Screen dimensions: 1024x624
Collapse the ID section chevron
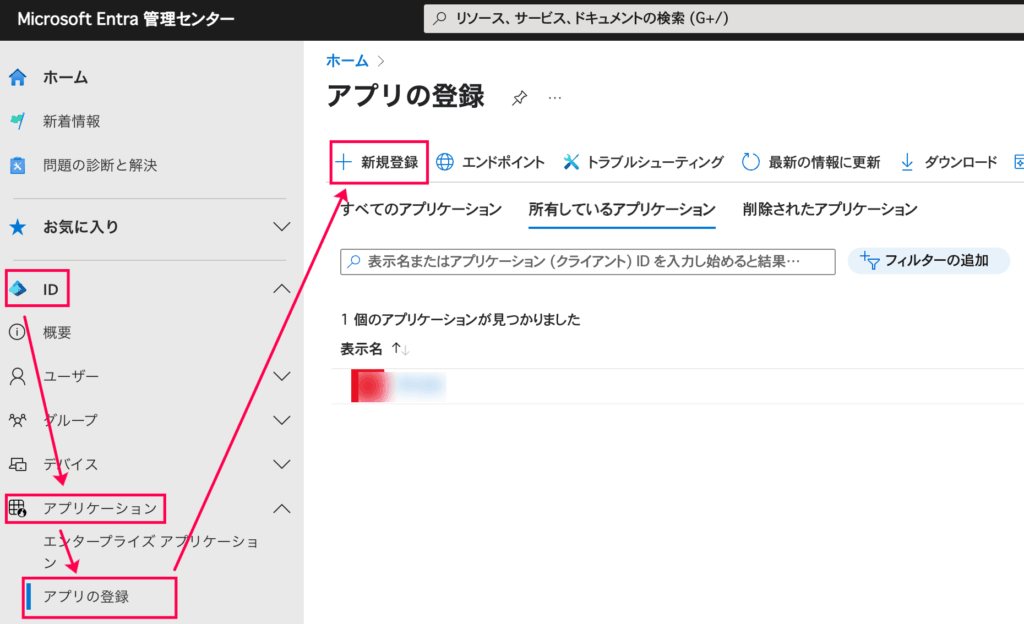click(x=281, y=289)
